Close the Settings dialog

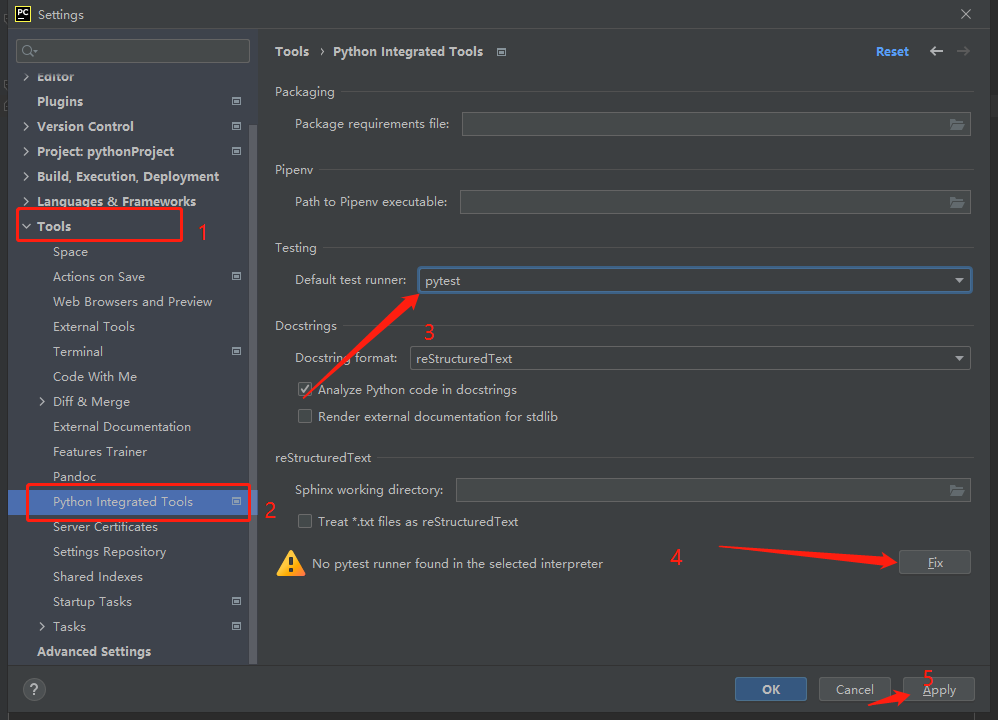[966, 14]
